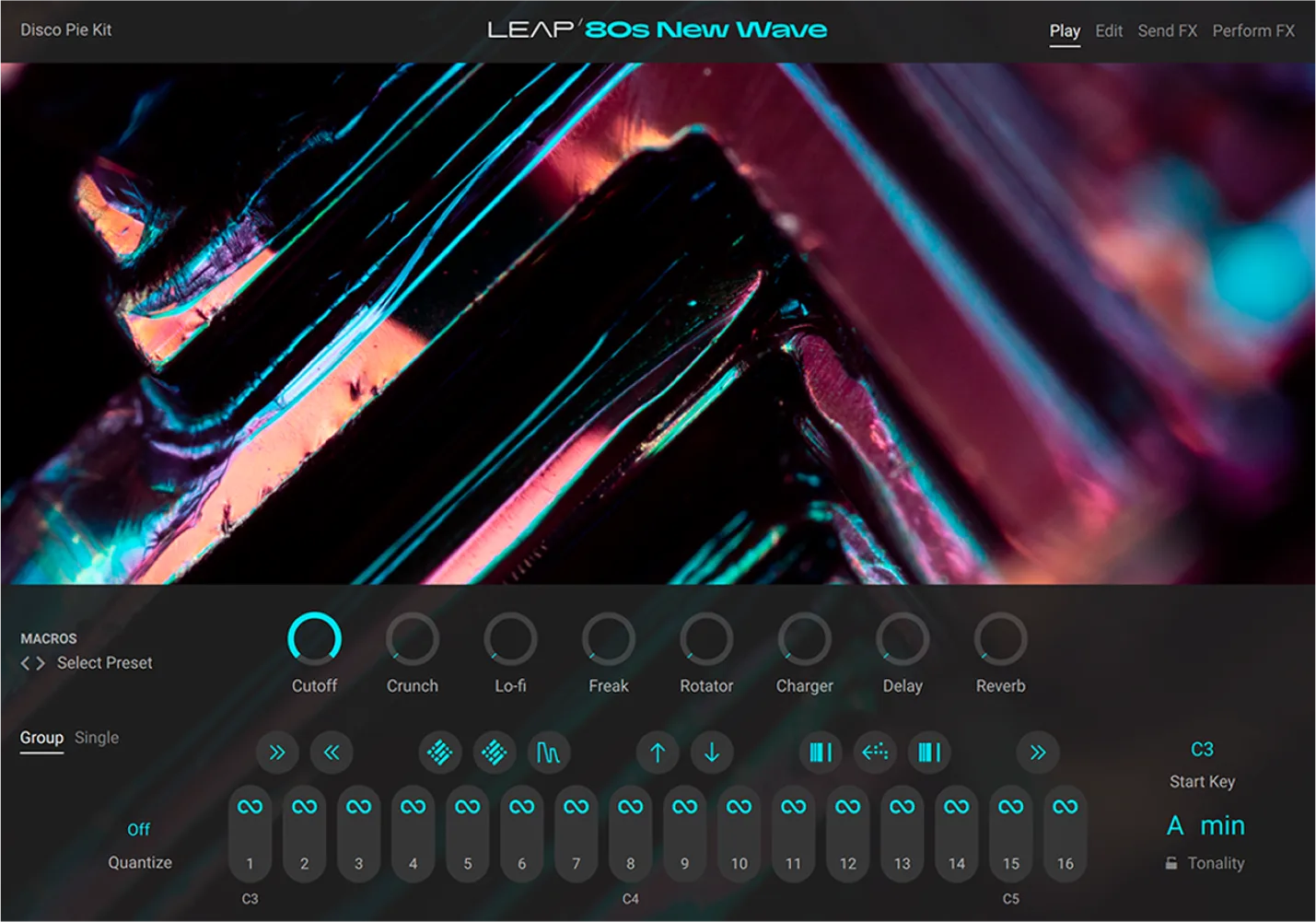Toggle loop on pad 16
Image resolution: width=1316 pixels, height=922 pixels.
coord(1065,806)
